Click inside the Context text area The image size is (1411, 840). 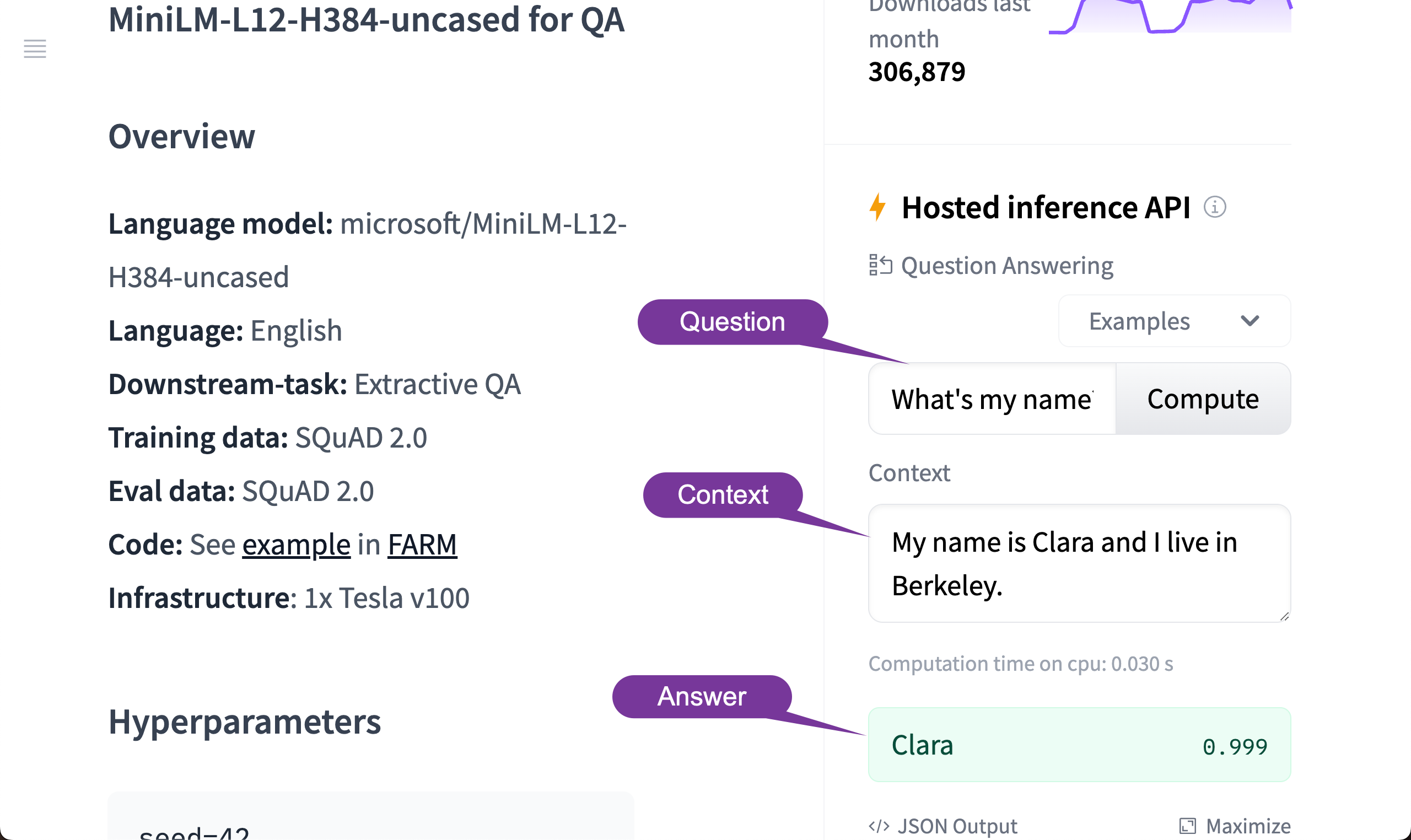pos(1079,563)
